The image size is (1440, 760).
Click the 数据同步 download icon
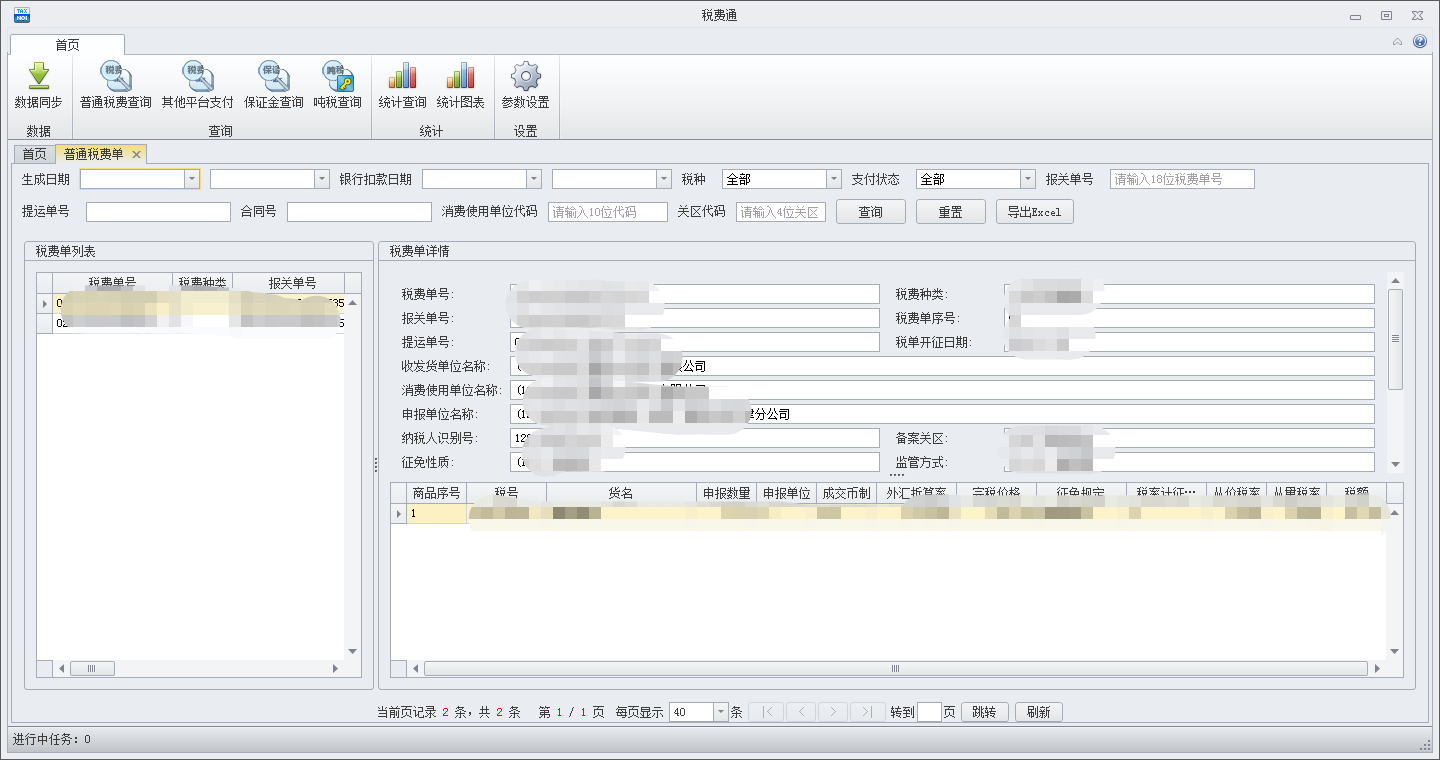38,76
